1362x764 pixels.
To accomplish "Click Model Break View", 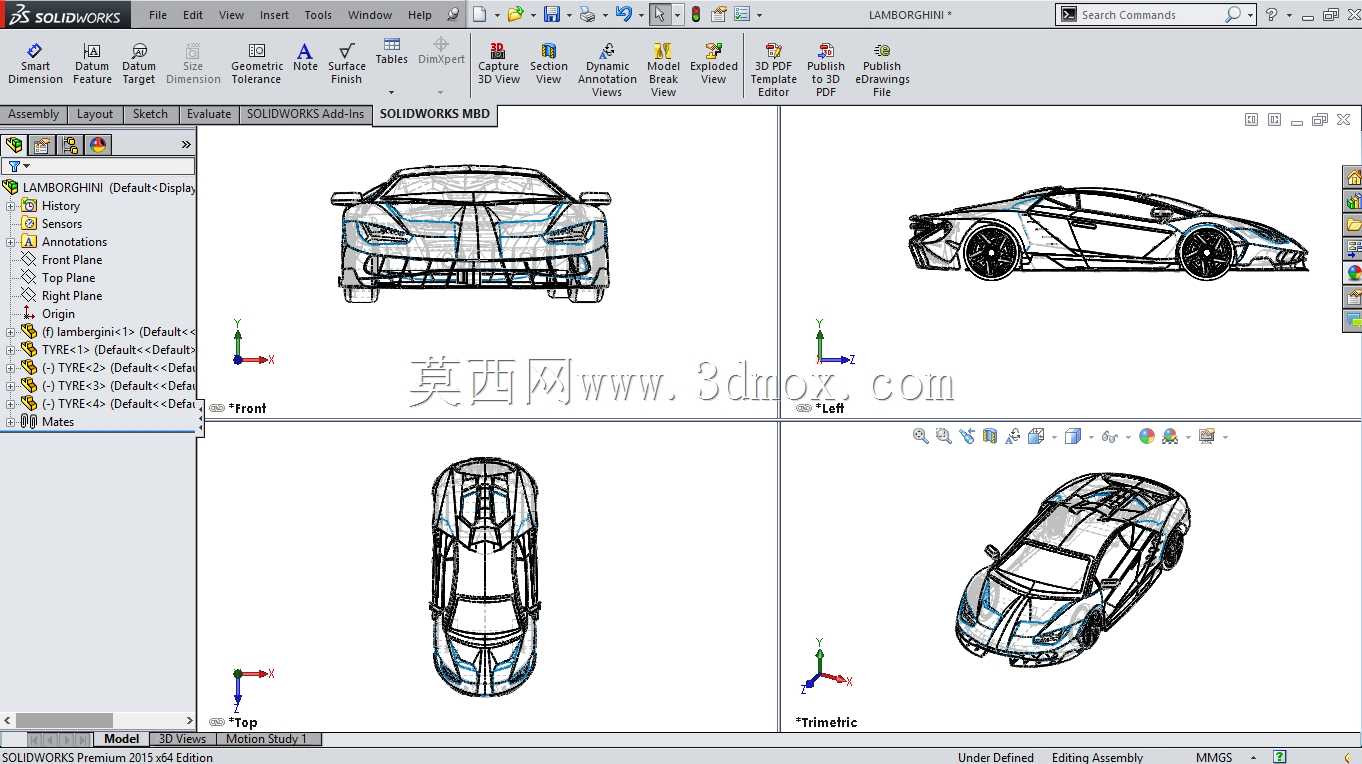I will pyautogui.click(x=663, y=70).
